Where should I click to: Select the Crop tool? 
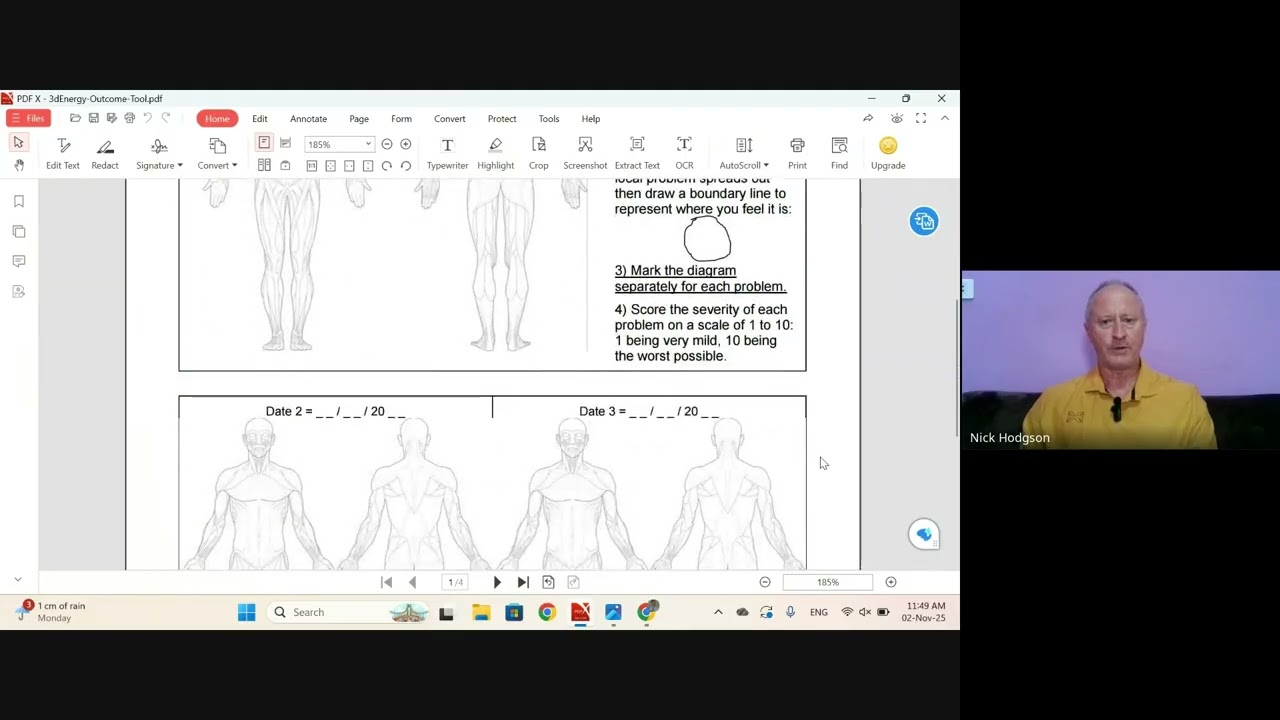(539, 154)
